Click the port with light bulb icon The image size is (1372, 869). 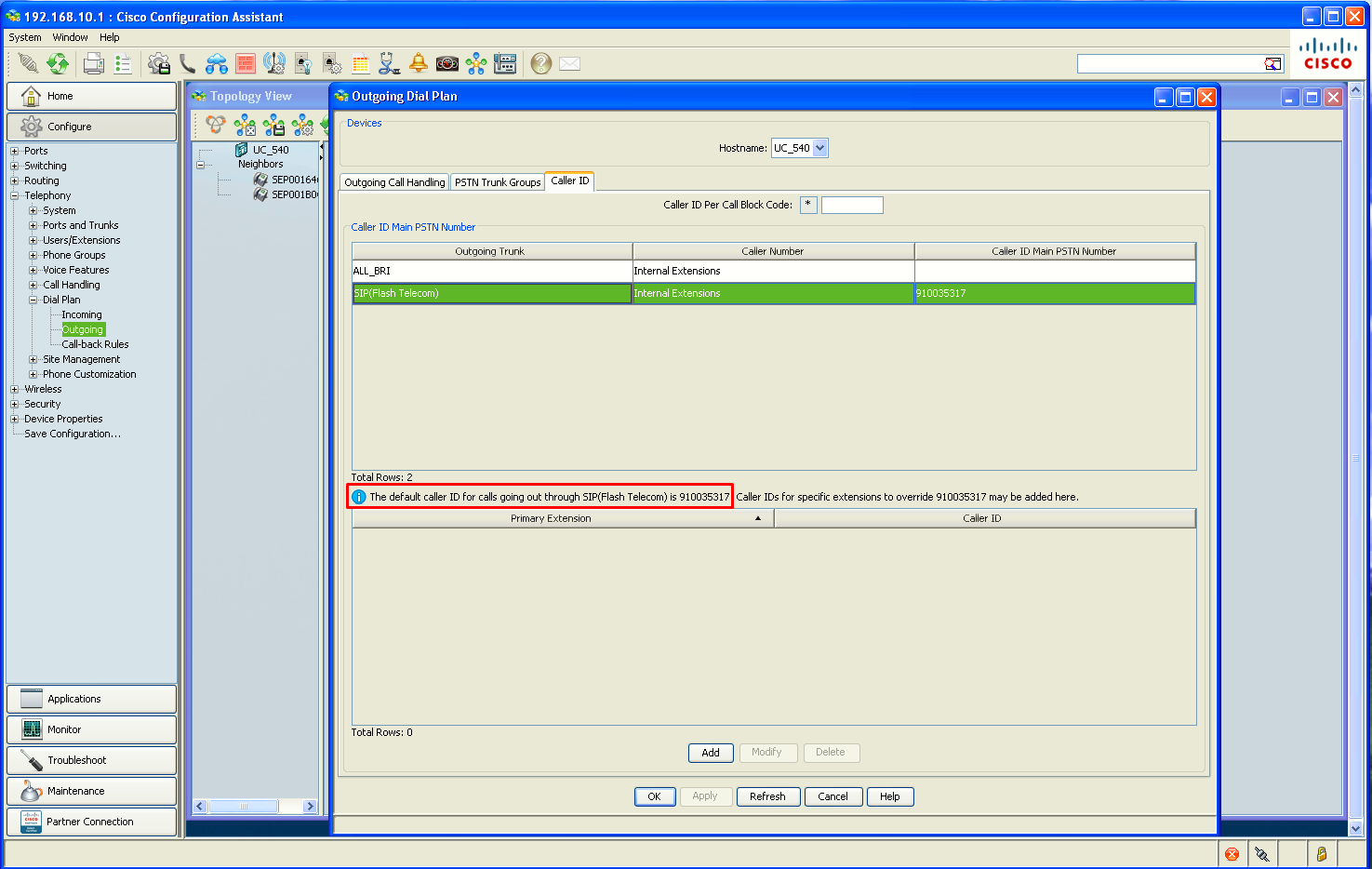(303, 63)
